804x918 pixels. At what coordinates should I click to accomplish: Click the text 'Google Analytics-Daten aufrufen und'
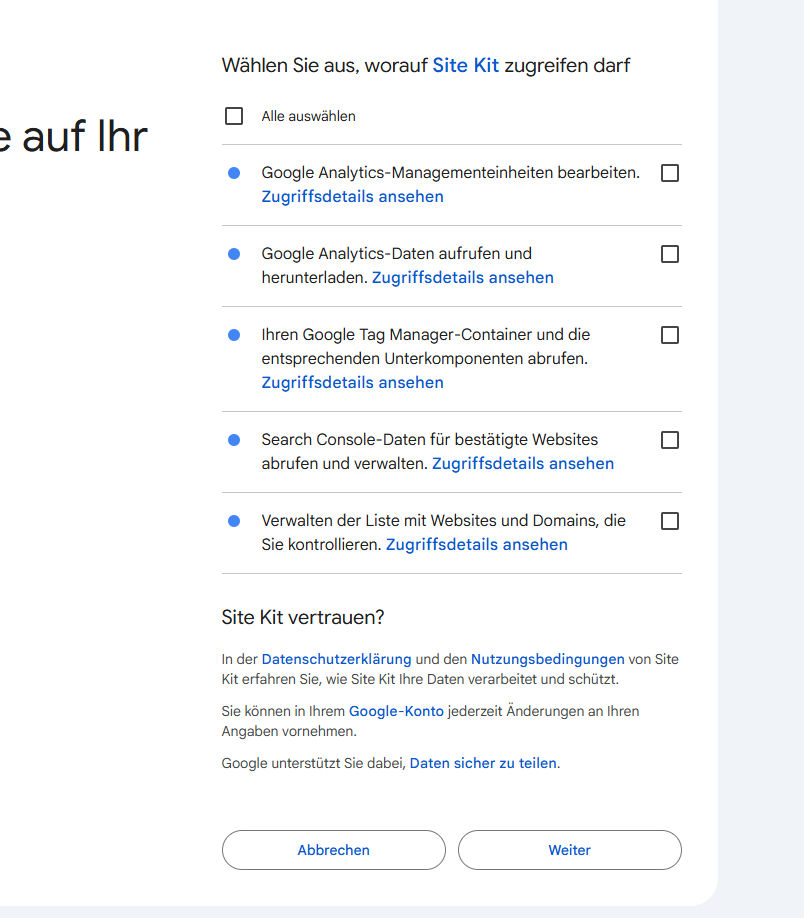[396, 254]
